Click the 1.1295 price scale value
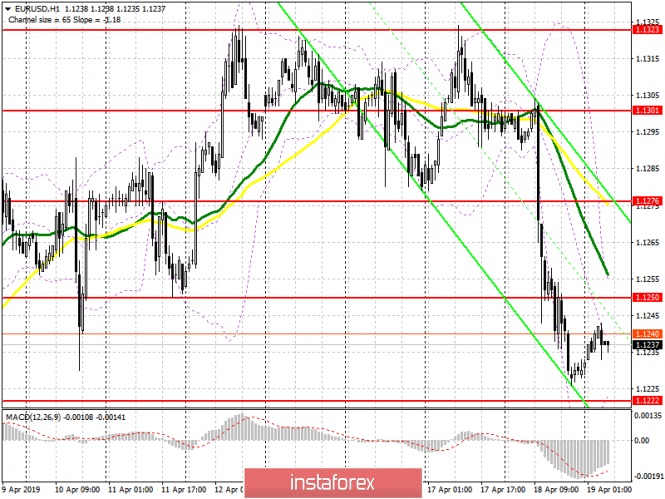This screenshot has width=665, height=499. pyautogui.click(x=648, y=132)
